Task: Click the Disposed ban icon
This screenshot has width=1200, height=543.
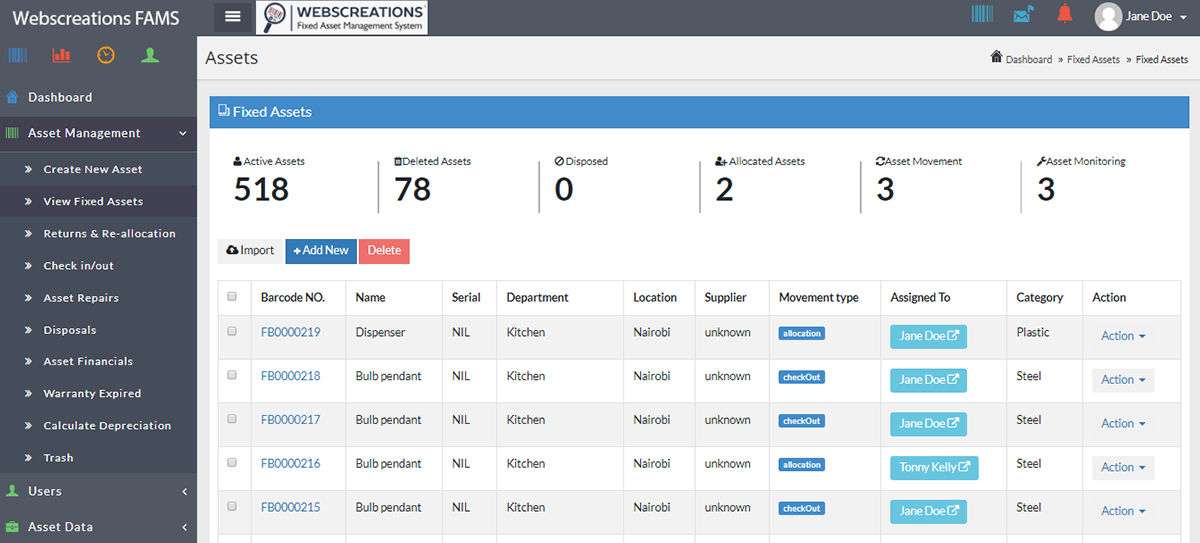Action: tap(559, 161)
